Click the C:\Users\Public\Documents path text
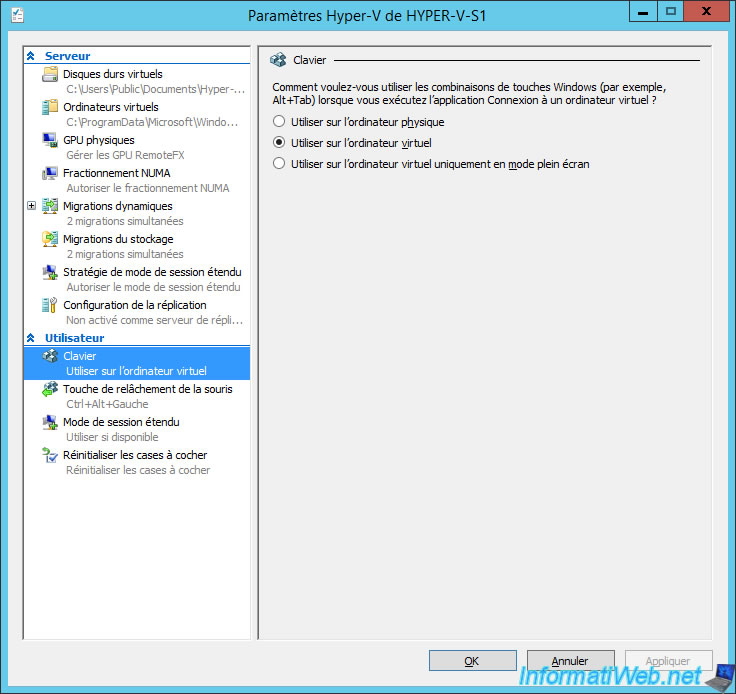736x694 pixels. click(156, 89)
